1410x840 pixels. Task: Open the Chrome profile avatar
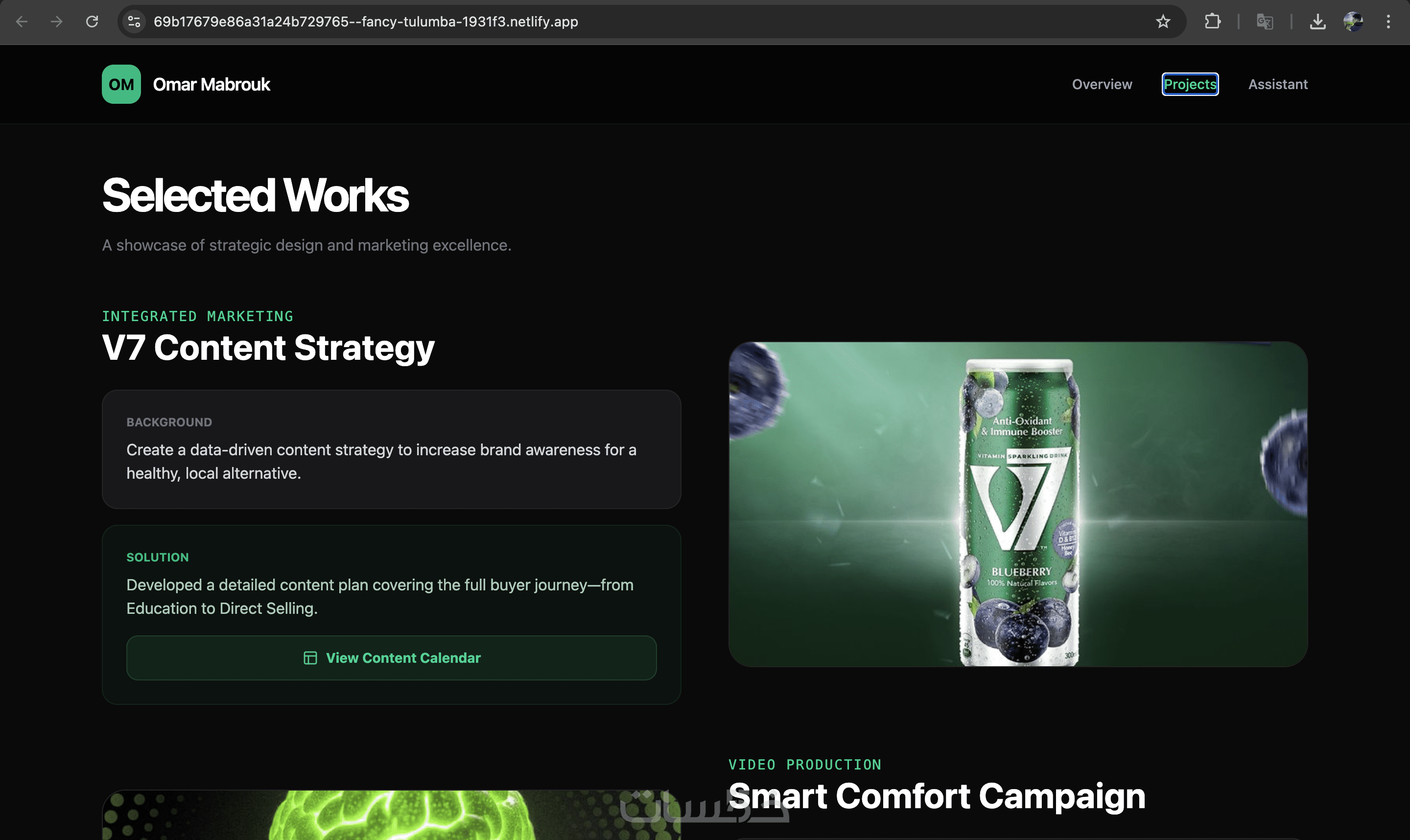click(x=1353, y=22)
